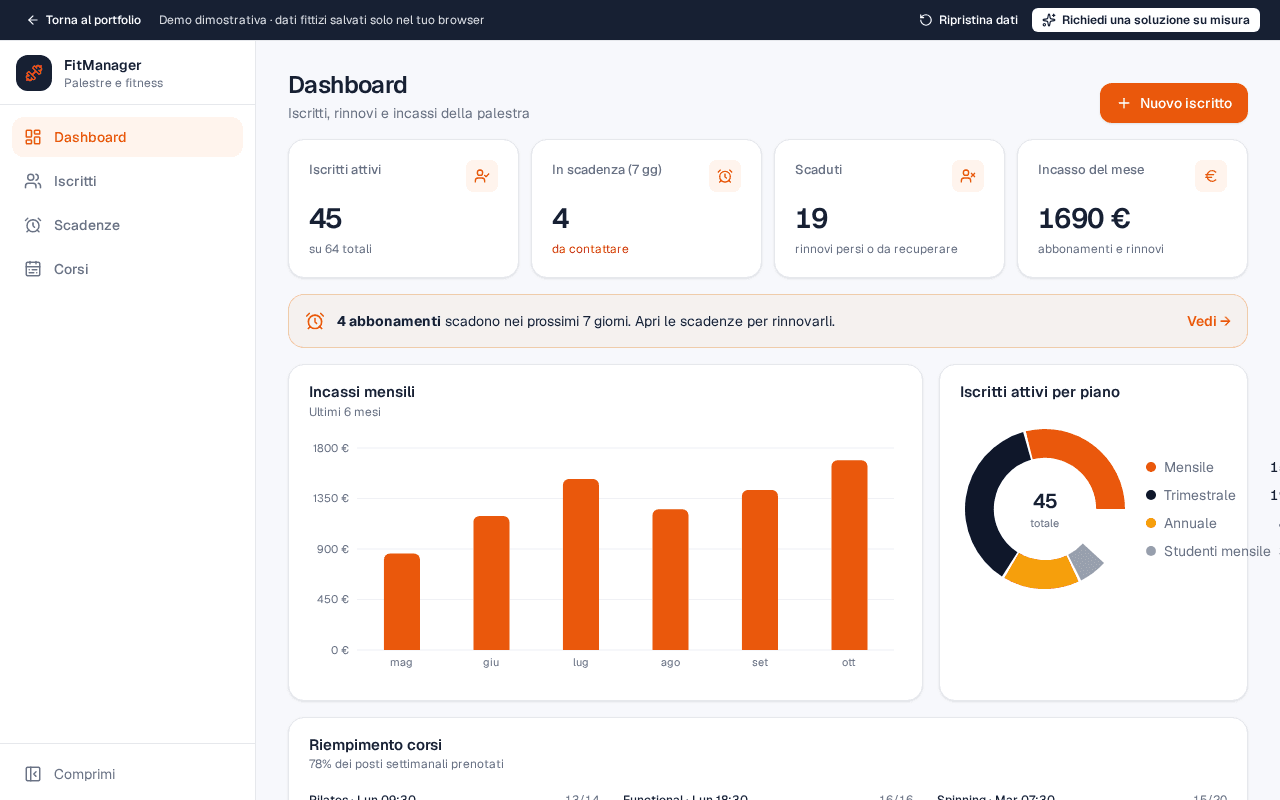This screenshot has height=800, width=1280.
Task: Open the Iscritti section
Action: [x=127, y=181]
